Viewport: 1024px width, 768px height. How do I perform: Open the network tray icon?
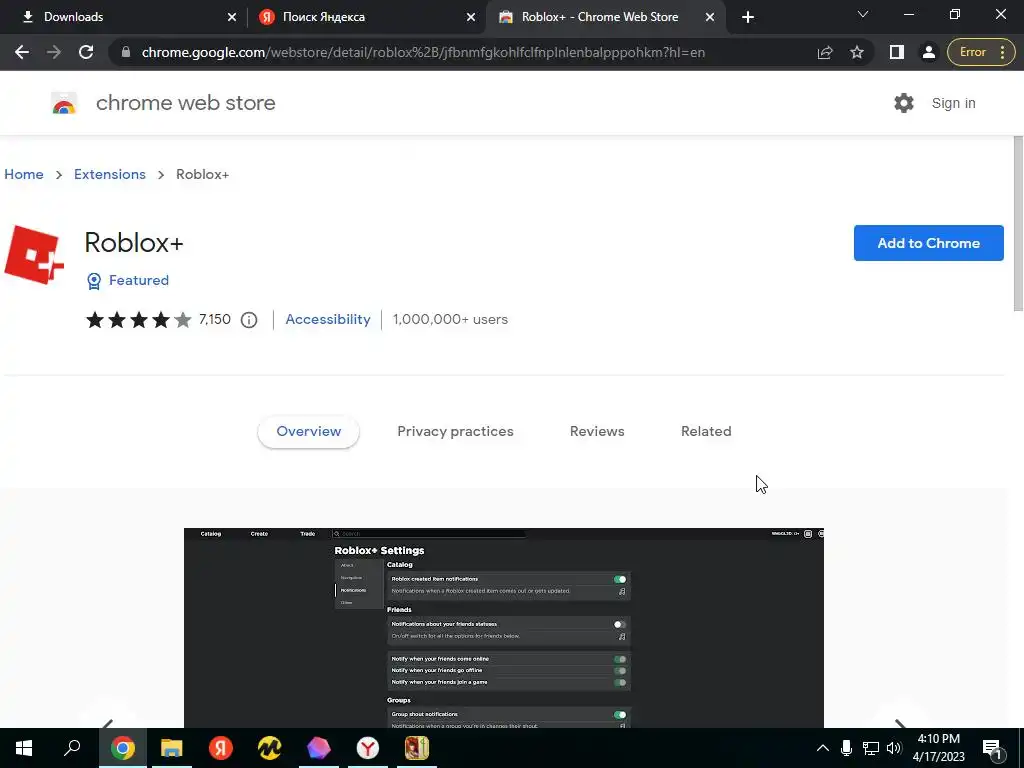(x=871, y=748)
